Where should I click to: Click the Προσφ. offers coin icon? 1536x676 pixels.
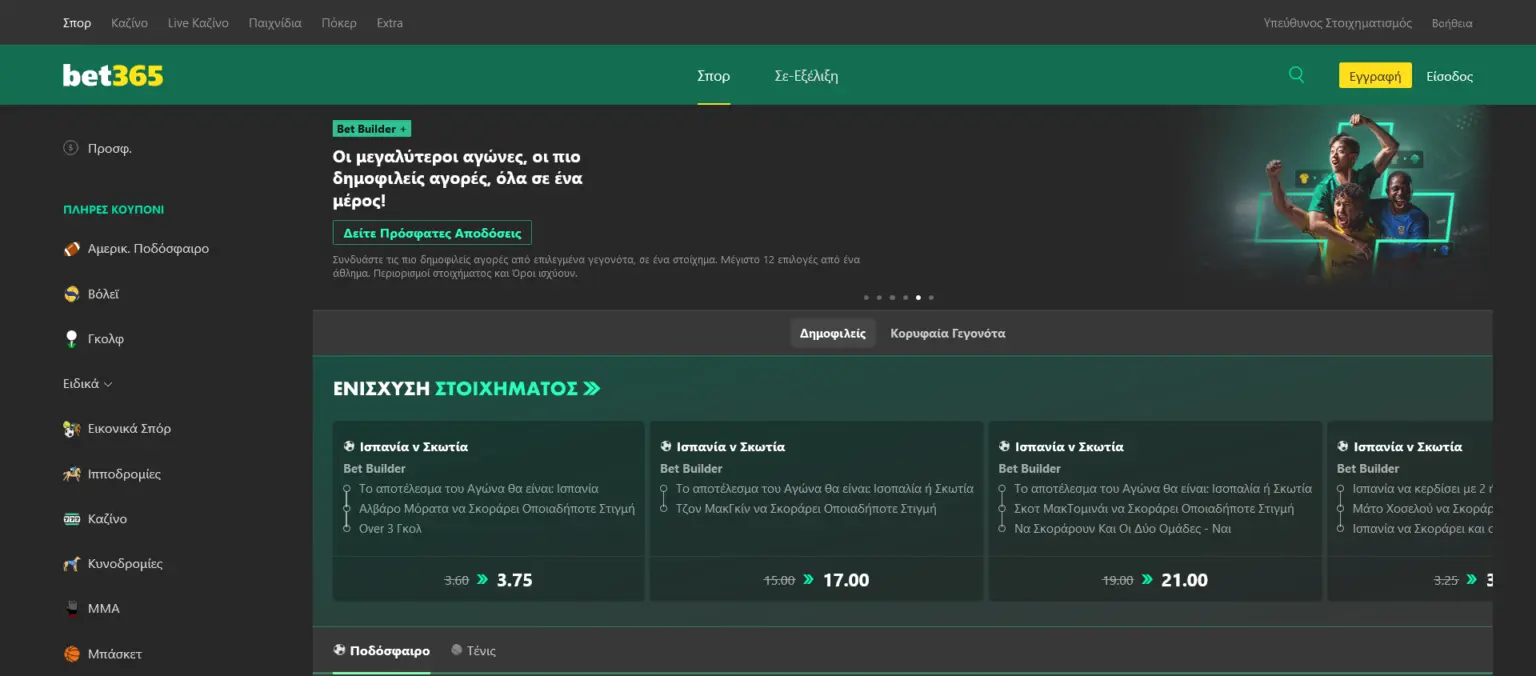click(71, 148)
